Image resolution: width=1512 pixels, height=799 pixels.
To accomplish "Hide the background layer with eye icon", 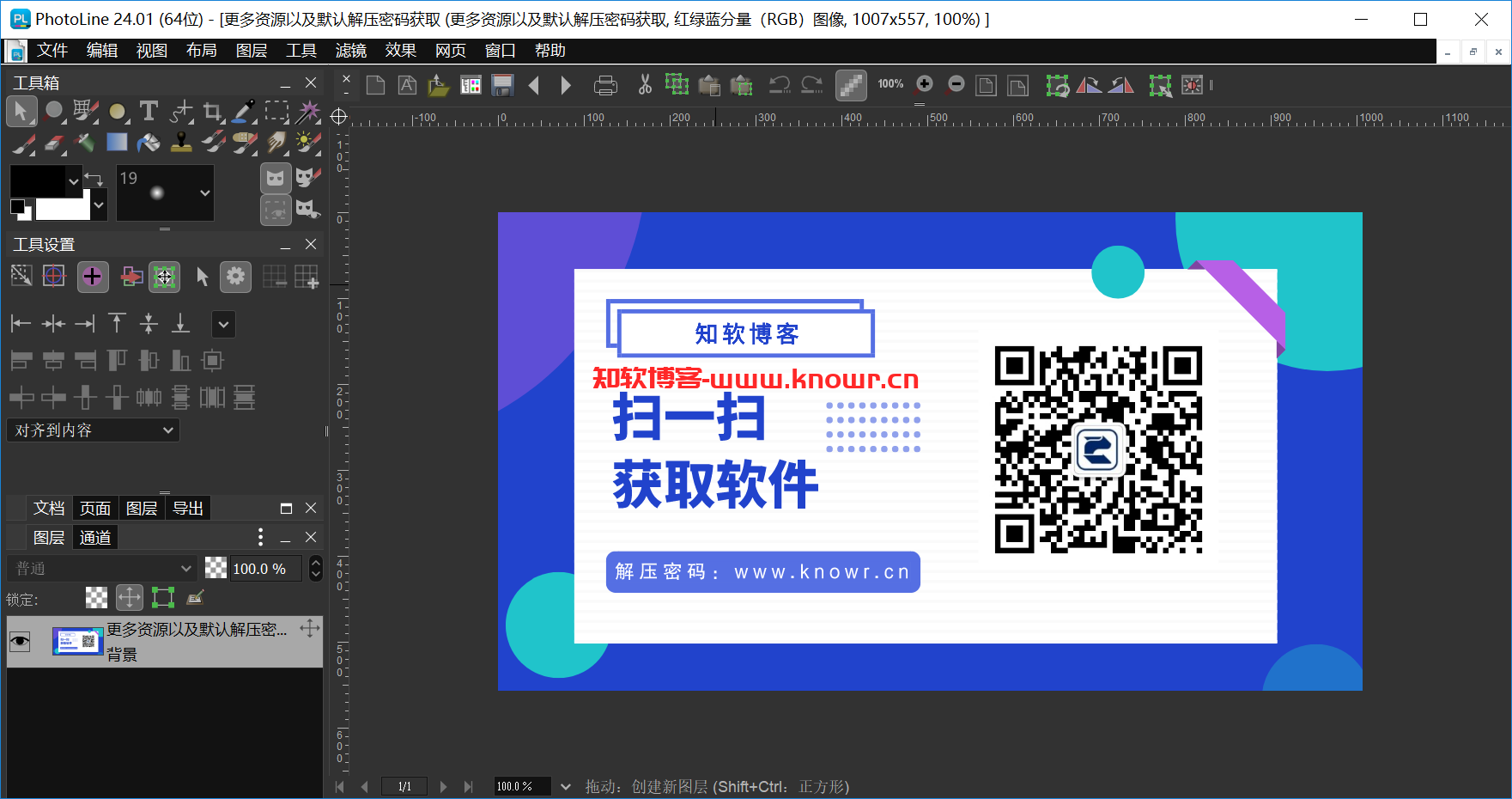I will click(20, 641).
